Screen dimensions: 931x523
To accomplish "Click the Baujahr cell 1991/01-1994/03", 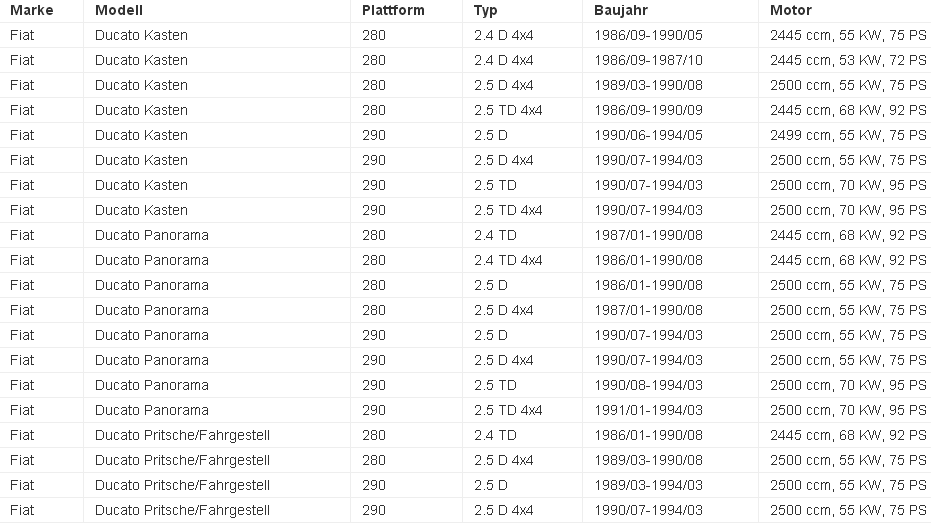I will 648,410.
